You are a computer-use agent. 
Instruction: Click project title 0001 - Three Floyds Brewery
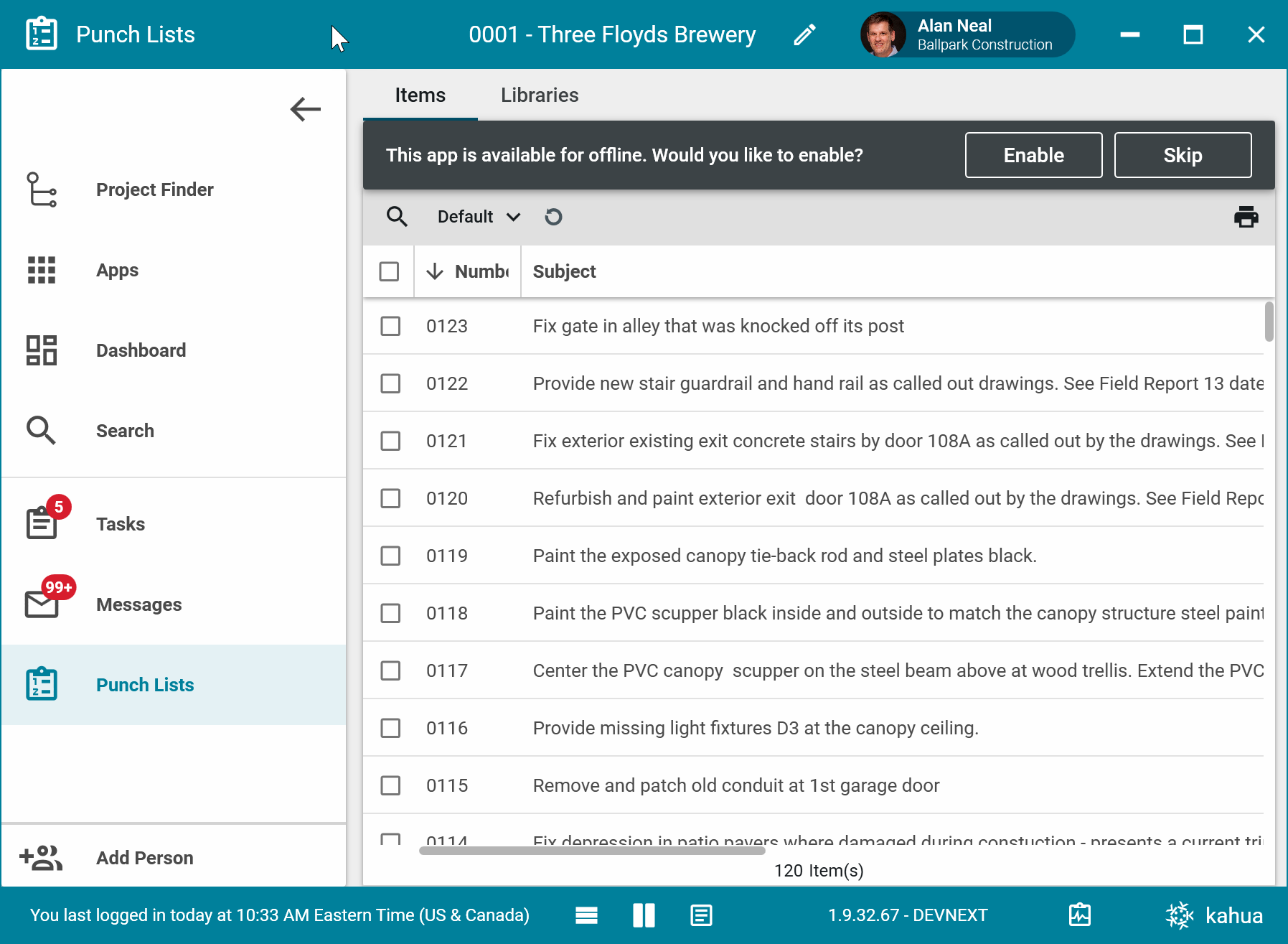pyautogui.click(x=612, y=34)
